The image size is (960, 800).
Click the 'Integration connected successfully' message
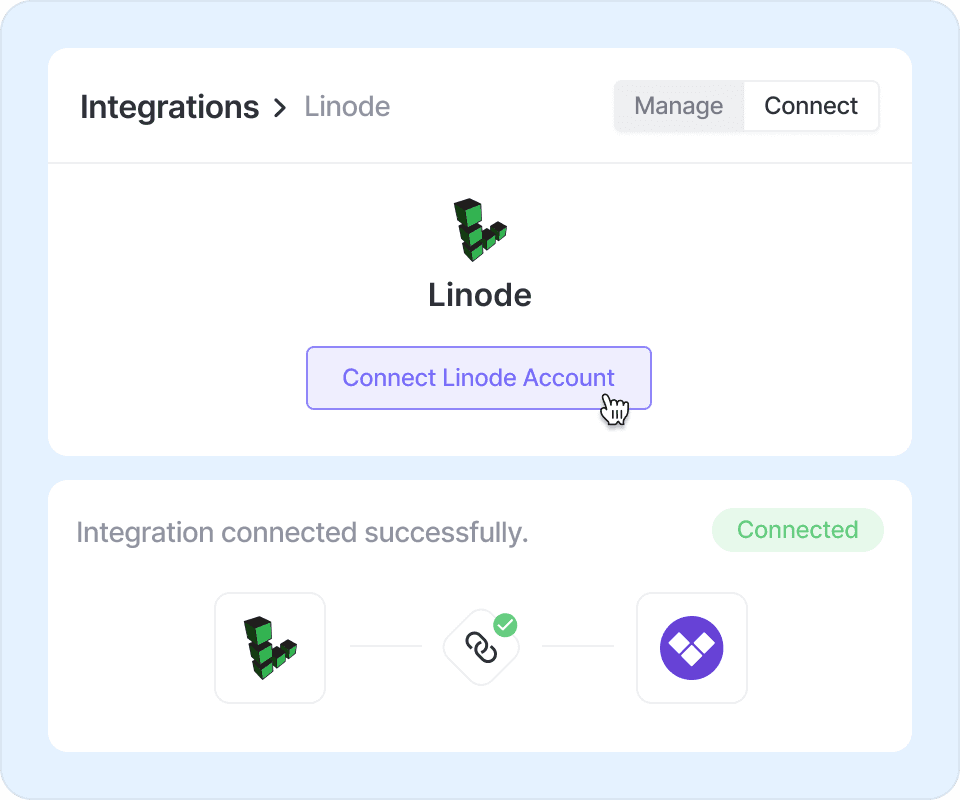coord(302,533)
